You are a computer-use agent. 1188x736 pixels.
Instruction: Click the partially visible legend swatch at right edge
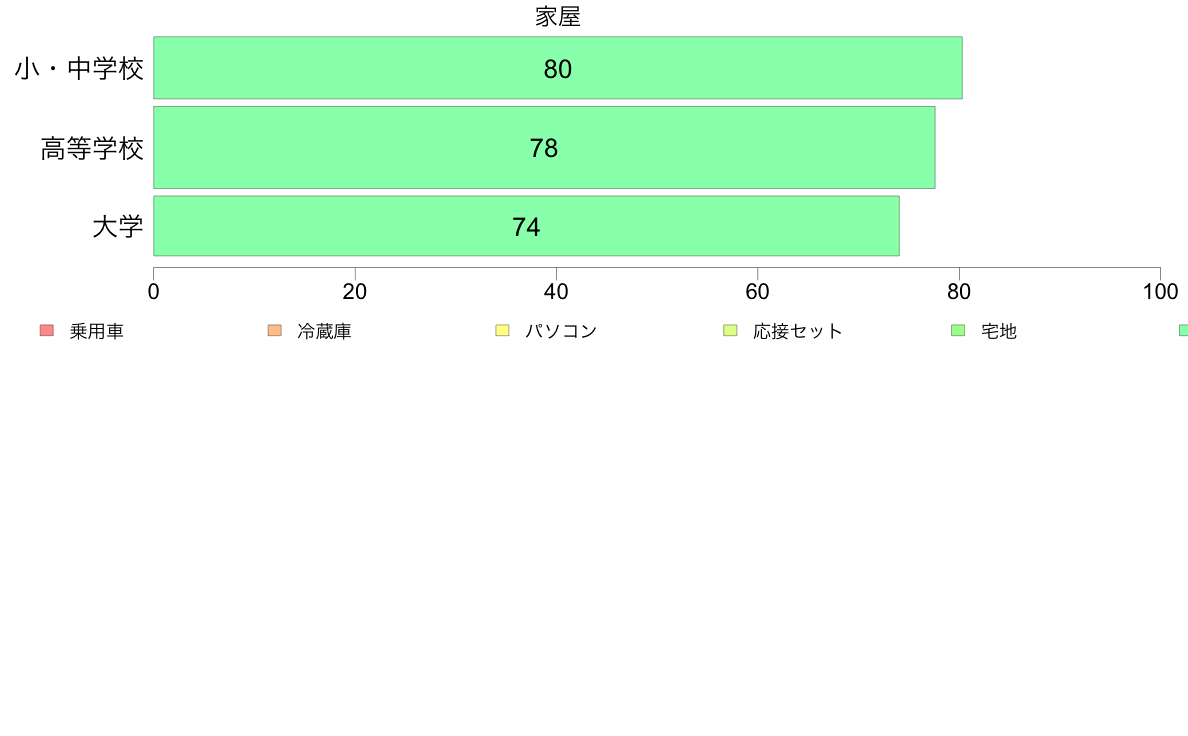tap(1183, 330)
